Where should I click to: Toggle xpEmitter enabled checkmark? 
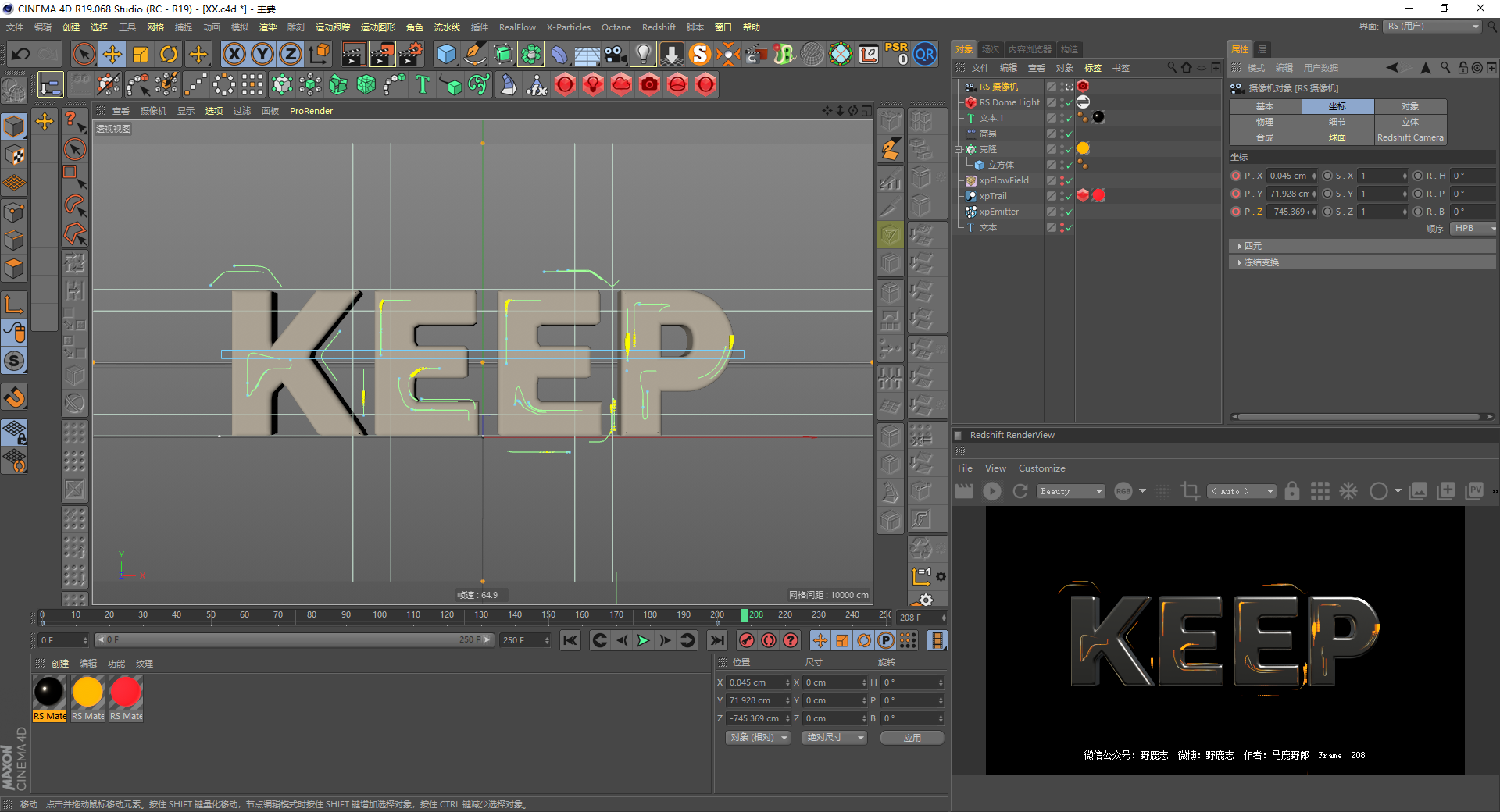pos(1069,212)
